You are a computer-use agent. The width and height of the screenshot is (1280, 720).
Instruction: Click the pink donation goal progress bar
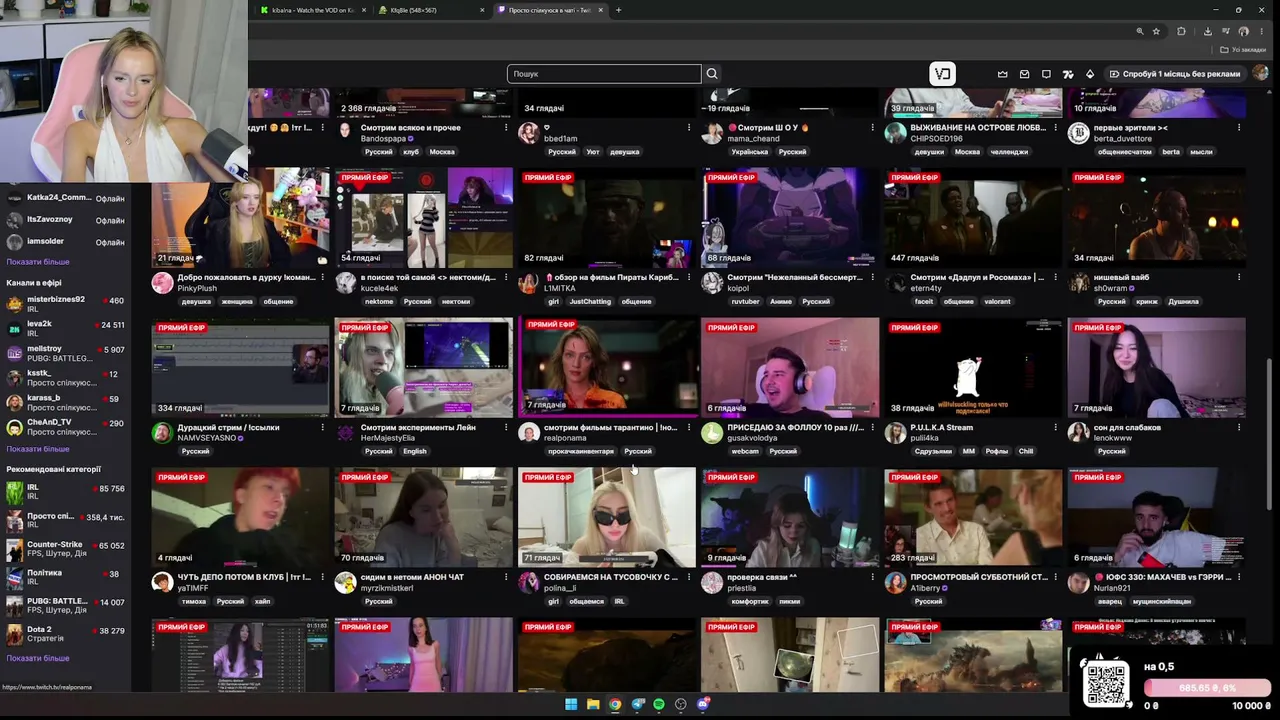(x=1208, y=688)
